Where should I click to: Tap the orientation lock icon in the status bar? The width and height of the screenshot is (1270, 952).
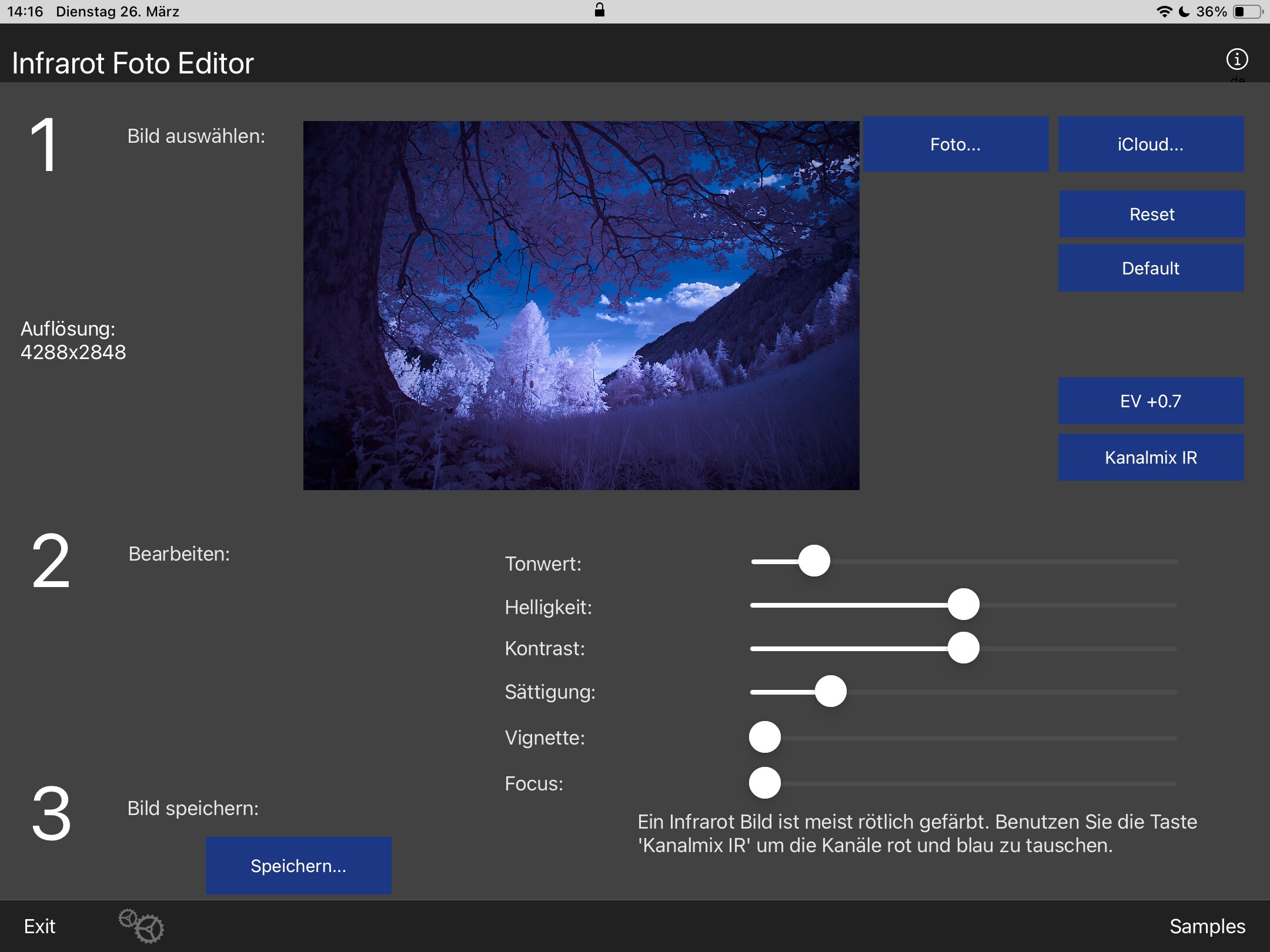(x=599, y=10)
